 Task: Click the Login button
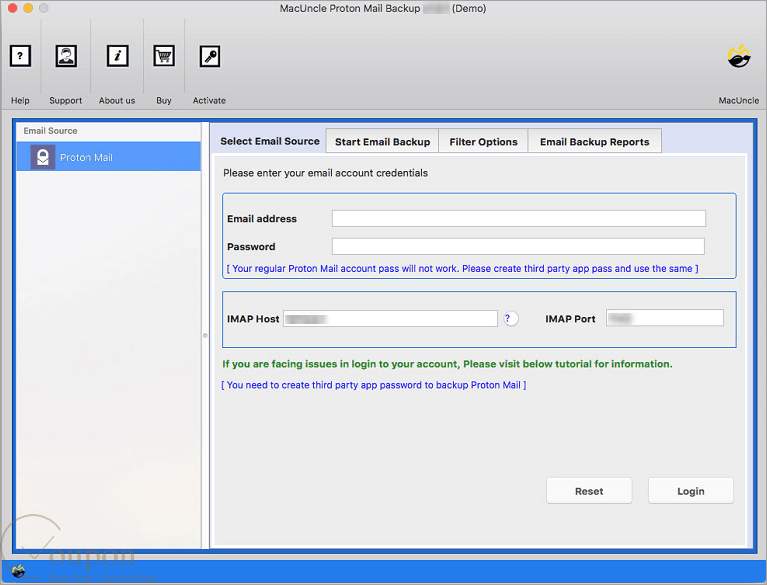(x=691, y=491)
